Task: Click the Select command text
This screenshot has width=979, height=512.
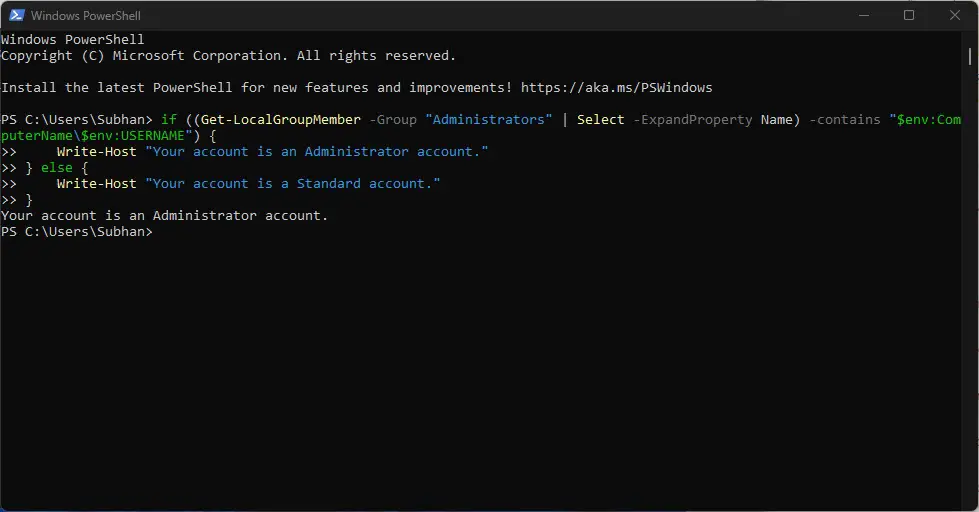Action: pyautogui.click(x=600, y=119)
